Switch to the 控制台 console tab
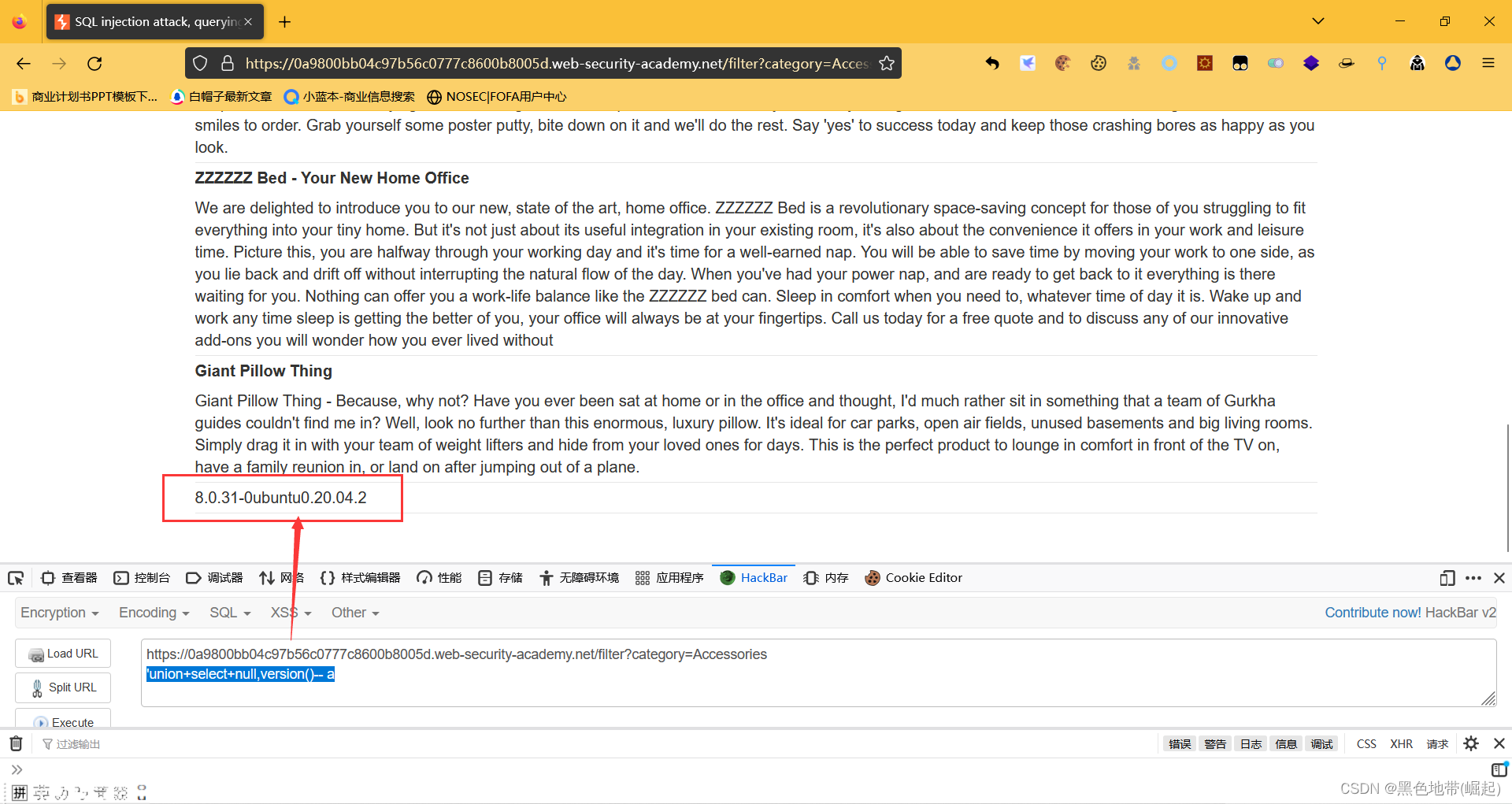The height and width of the screenshot is (804, 1512). pyautogui.click(x=142, y=578)
